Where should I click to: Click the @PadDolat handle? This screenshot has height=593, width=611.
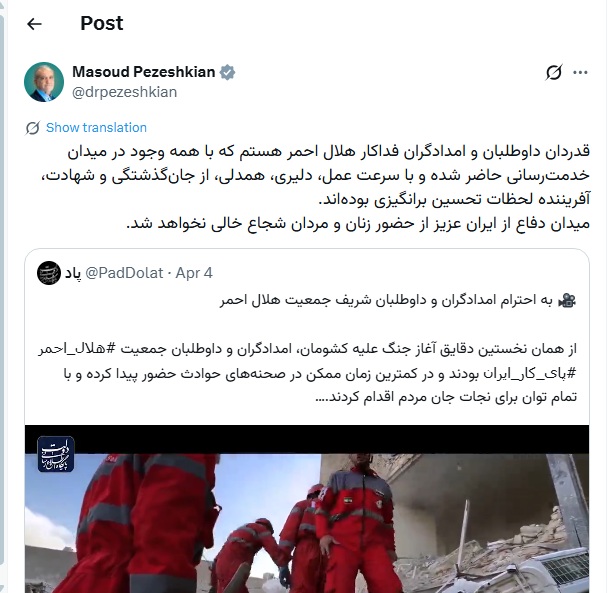pos(124,273)
